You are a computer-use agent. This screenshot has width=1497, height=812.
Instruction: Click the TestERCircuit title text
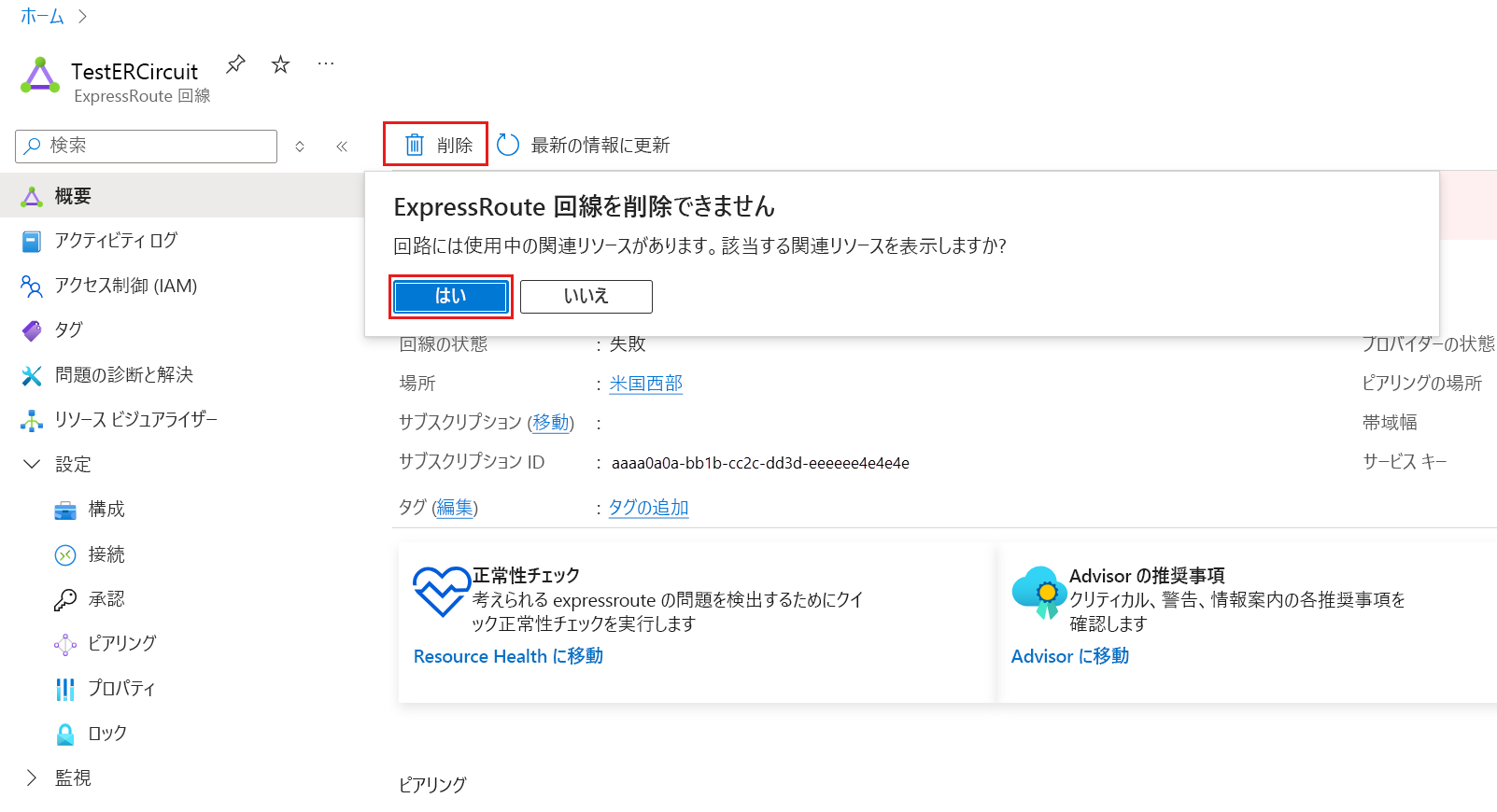coord(134,72)
